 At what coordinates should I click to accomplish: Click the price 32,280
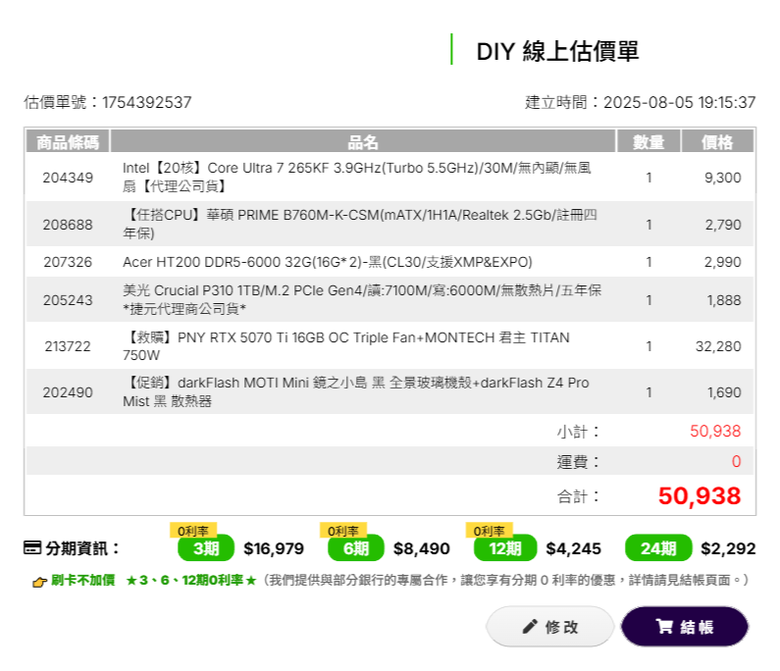pyautogui.click(x=718, y=346)
